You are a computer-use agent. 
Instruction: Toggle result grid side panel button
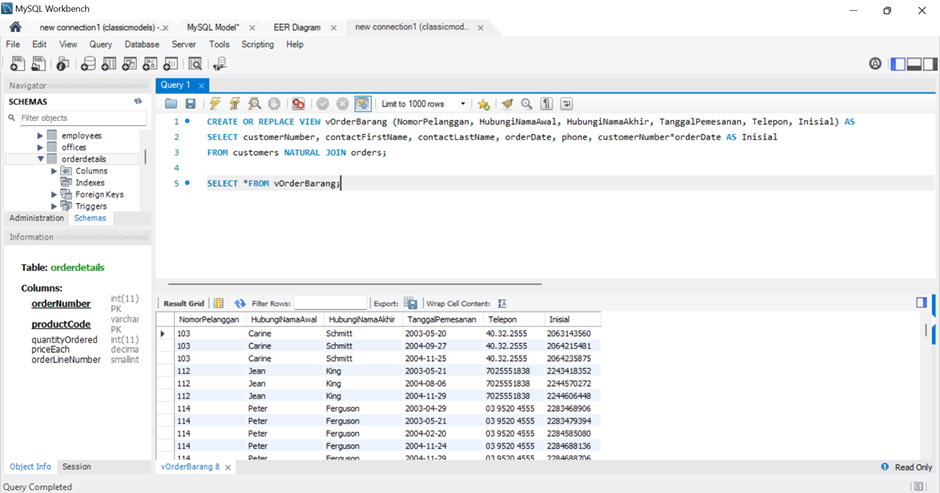coord(921,303)
